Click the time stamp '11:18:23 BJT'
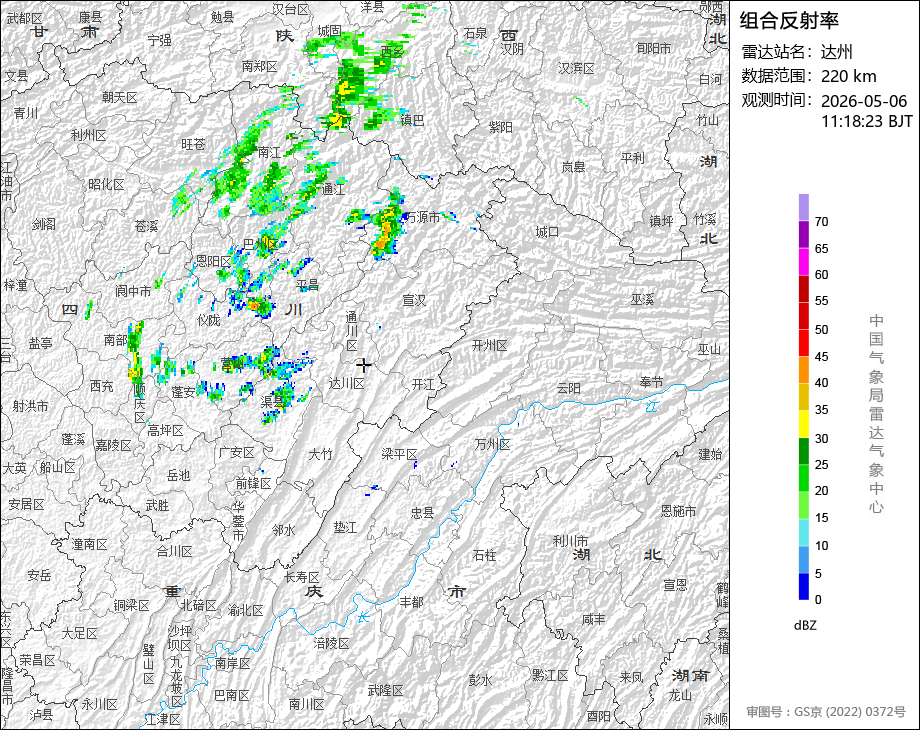Image resolution: width=920 pixels, height=730 pixels. pos(867,121)
